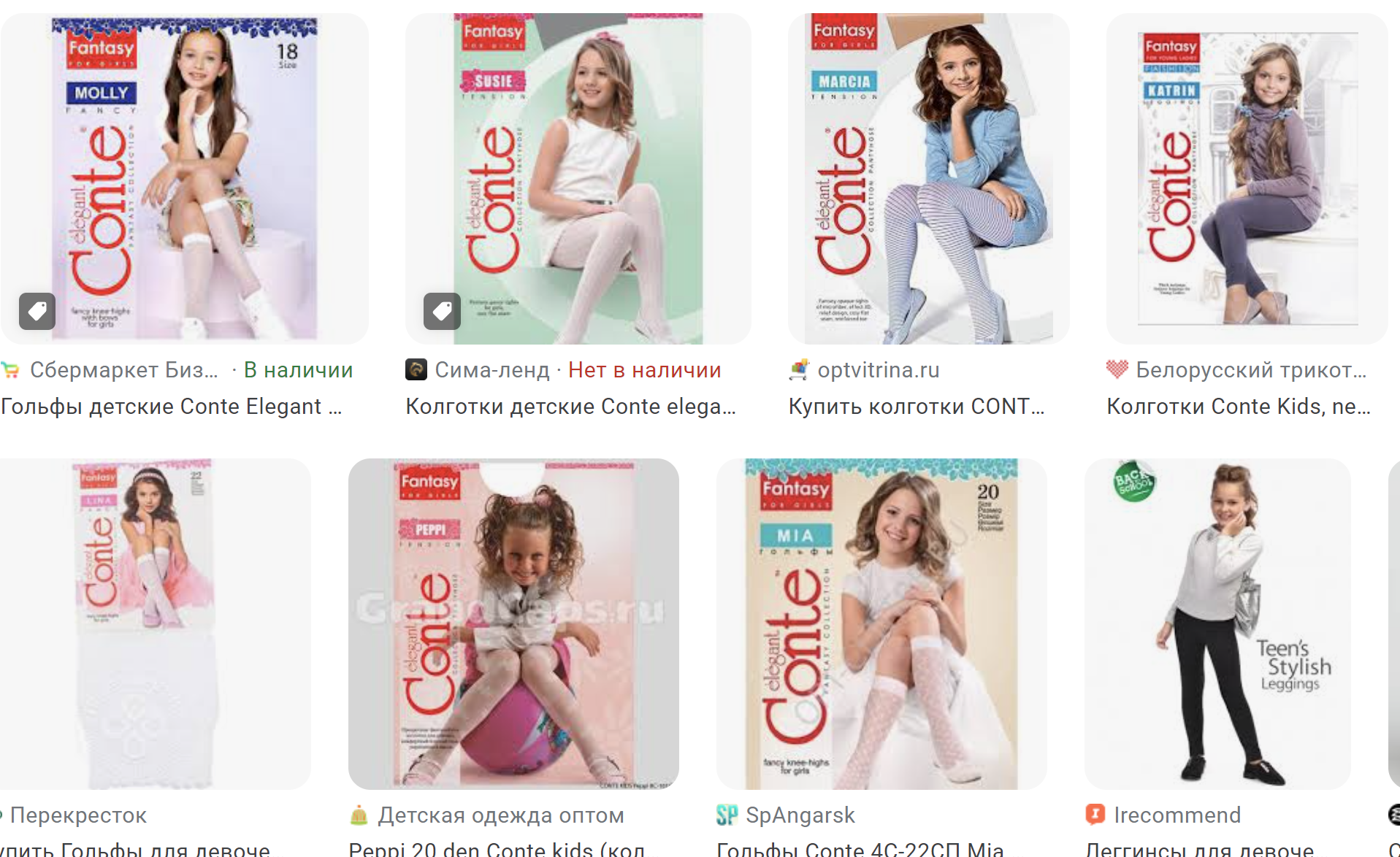This screenshot has width=1400, height=857.
Task: Click the Сбермаркет shopping cart favicon
Action: [x=10, y=370]
